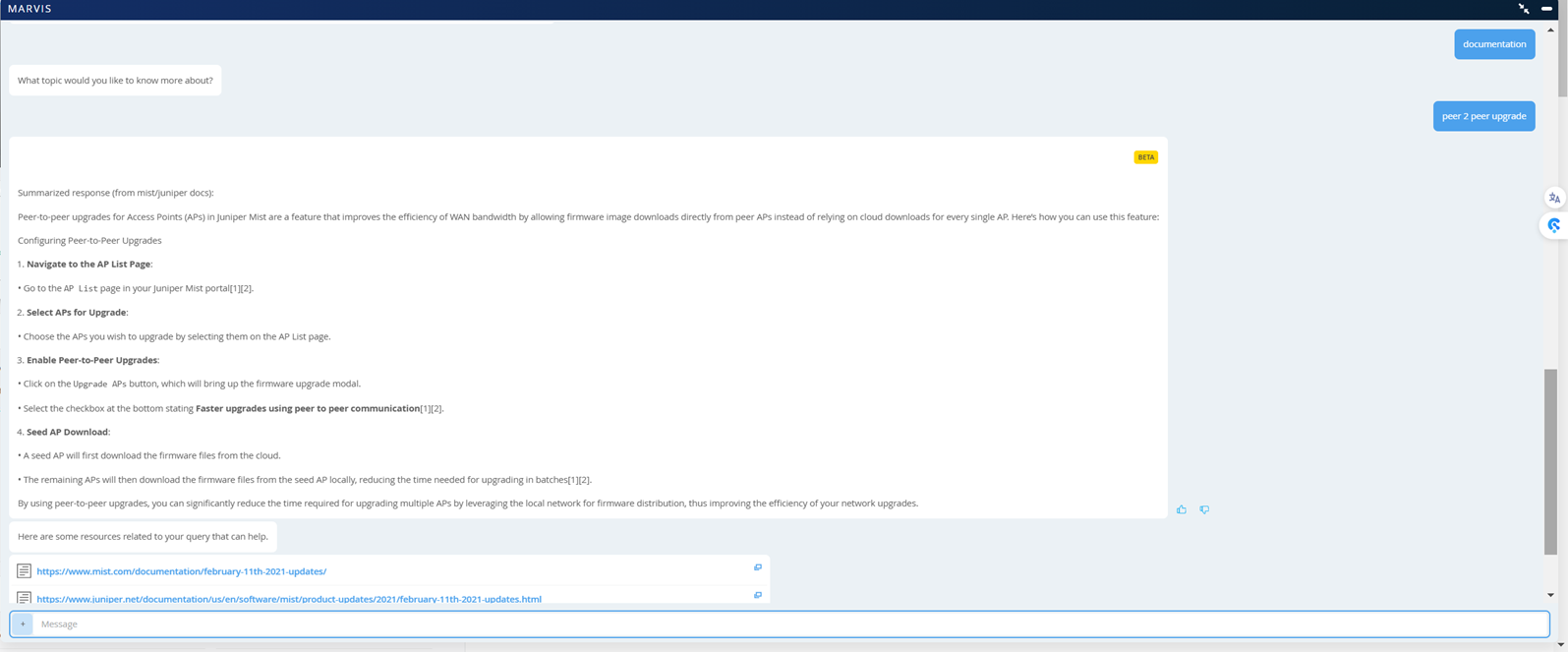Click the chat scrollbar thumb
This screenshot has width=1568, height=652.
1550,462
